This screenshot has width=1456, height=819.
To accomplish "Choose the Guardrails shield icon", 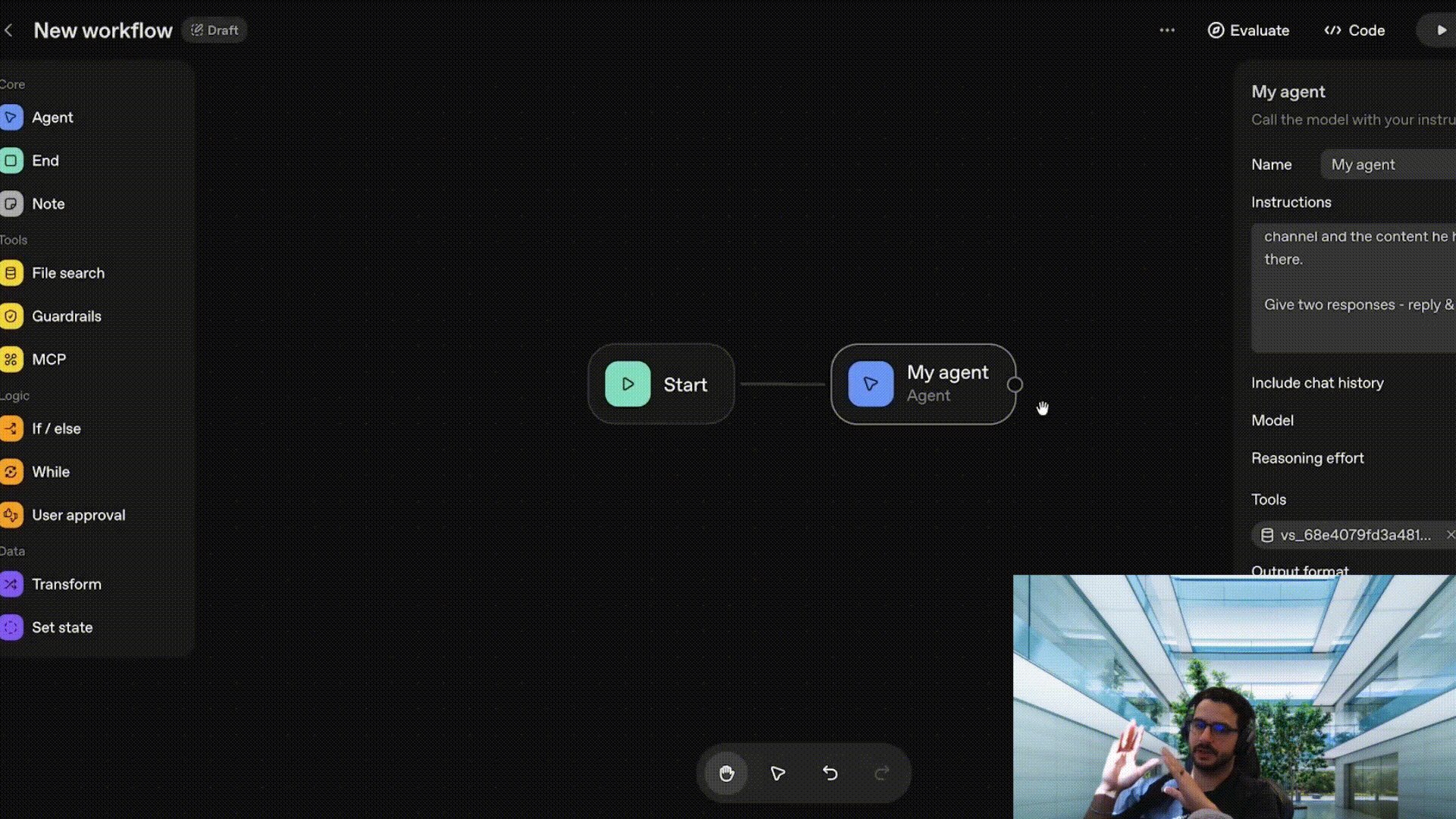I will tap(11, 316).
